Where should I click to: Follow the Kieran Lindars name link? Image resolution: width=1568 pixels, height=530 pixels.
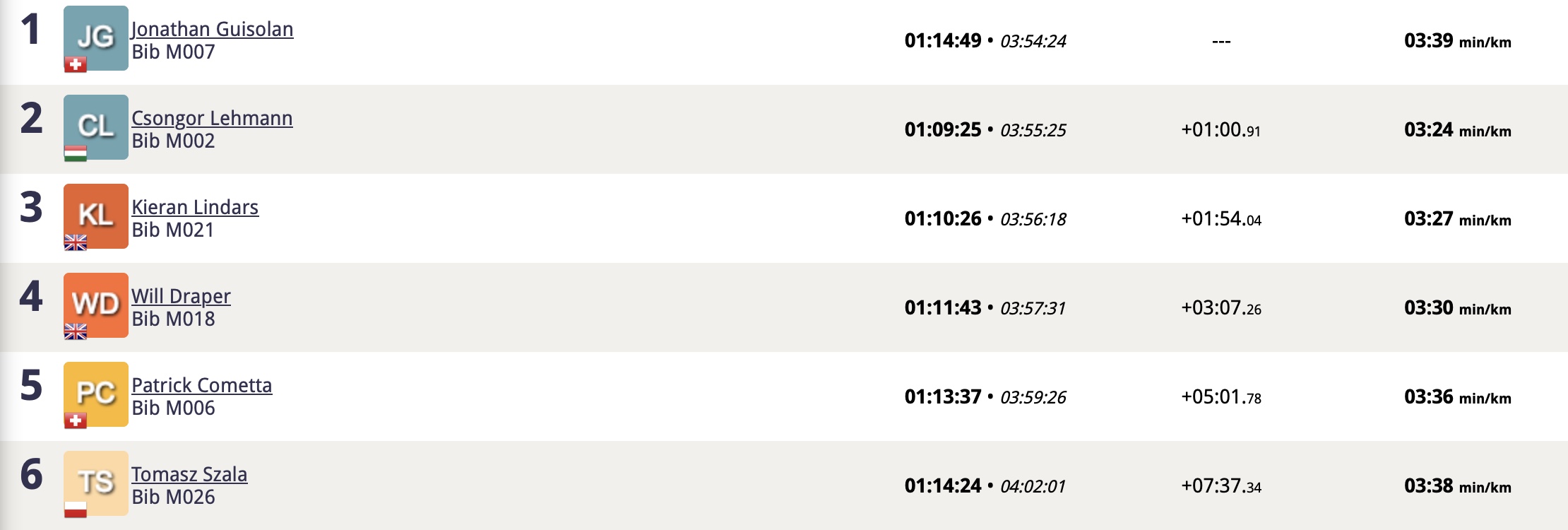(x=195, y=207)
